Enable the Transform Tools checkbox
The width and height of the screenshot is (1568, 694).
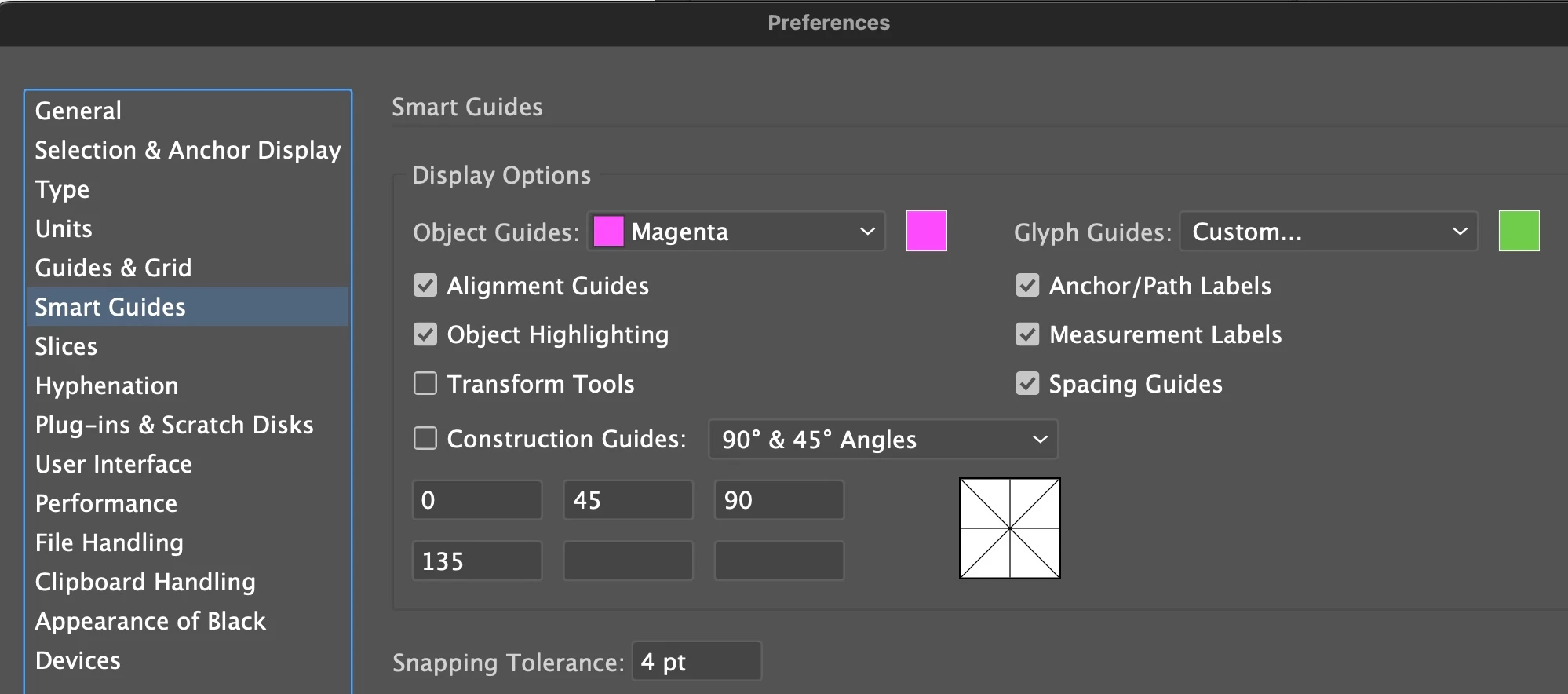(x=425, y=384)
